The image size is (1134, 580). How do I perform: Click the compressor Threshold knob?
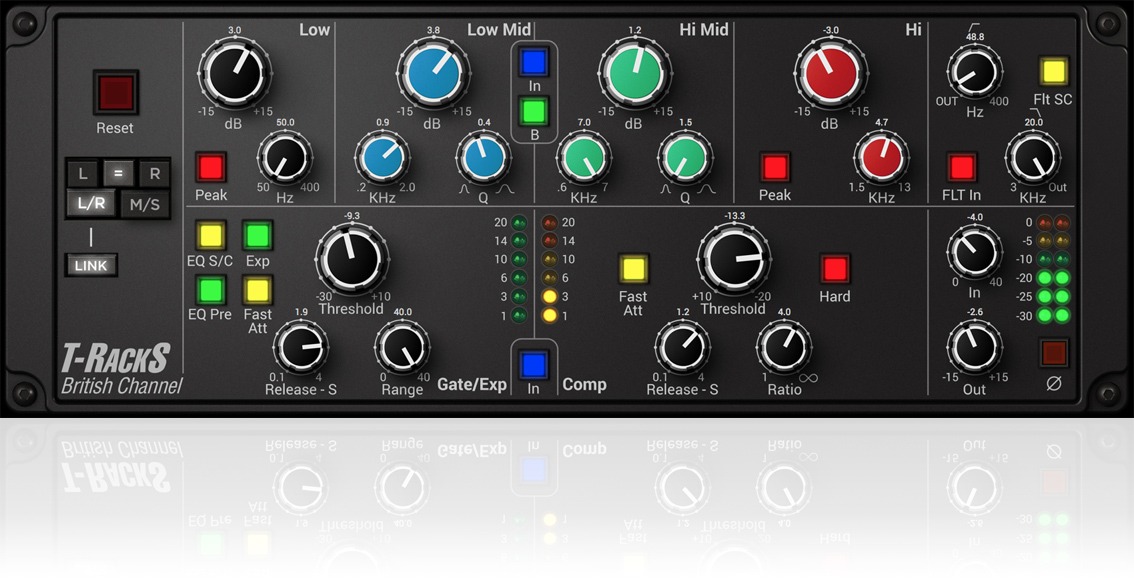click(x=733, y=257)
